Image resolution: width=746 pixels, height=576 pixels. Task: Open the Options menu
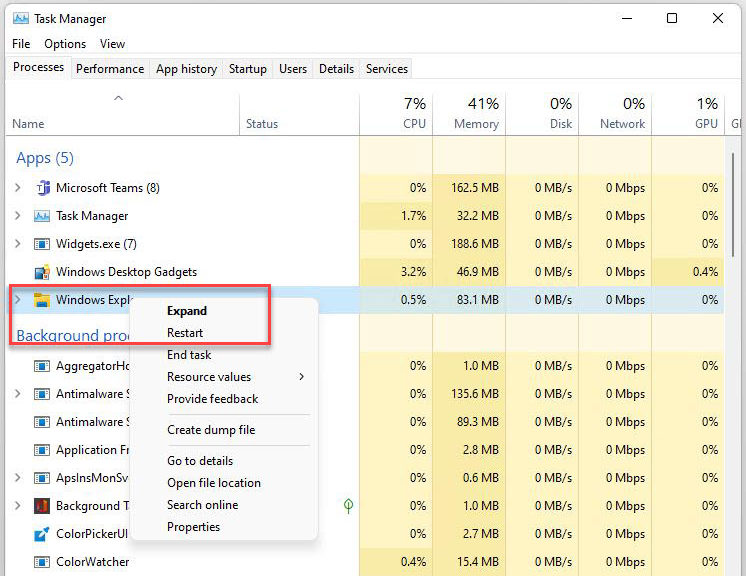pos(65,44)
